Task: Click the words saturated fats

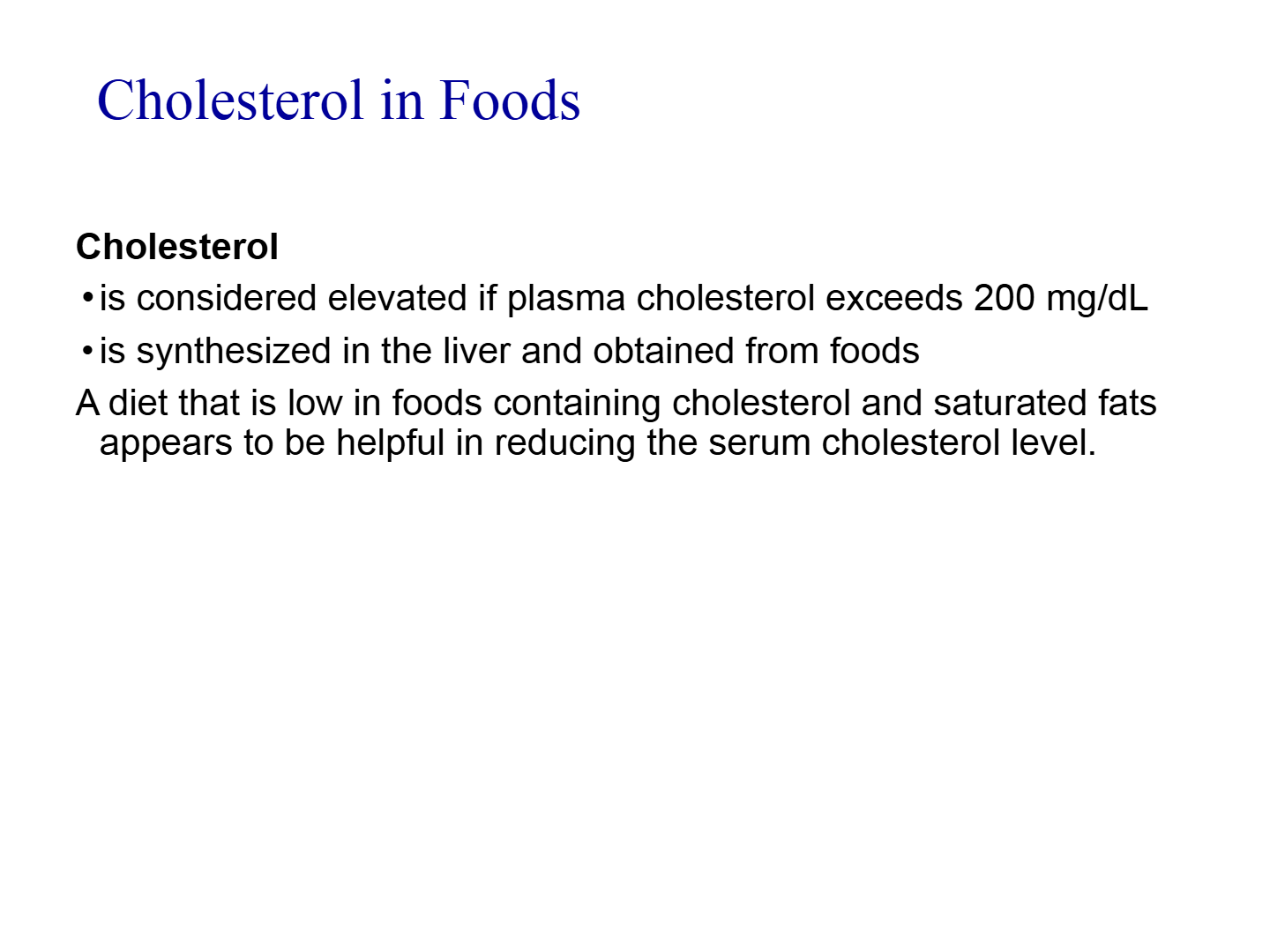Action: point(1045,403)
